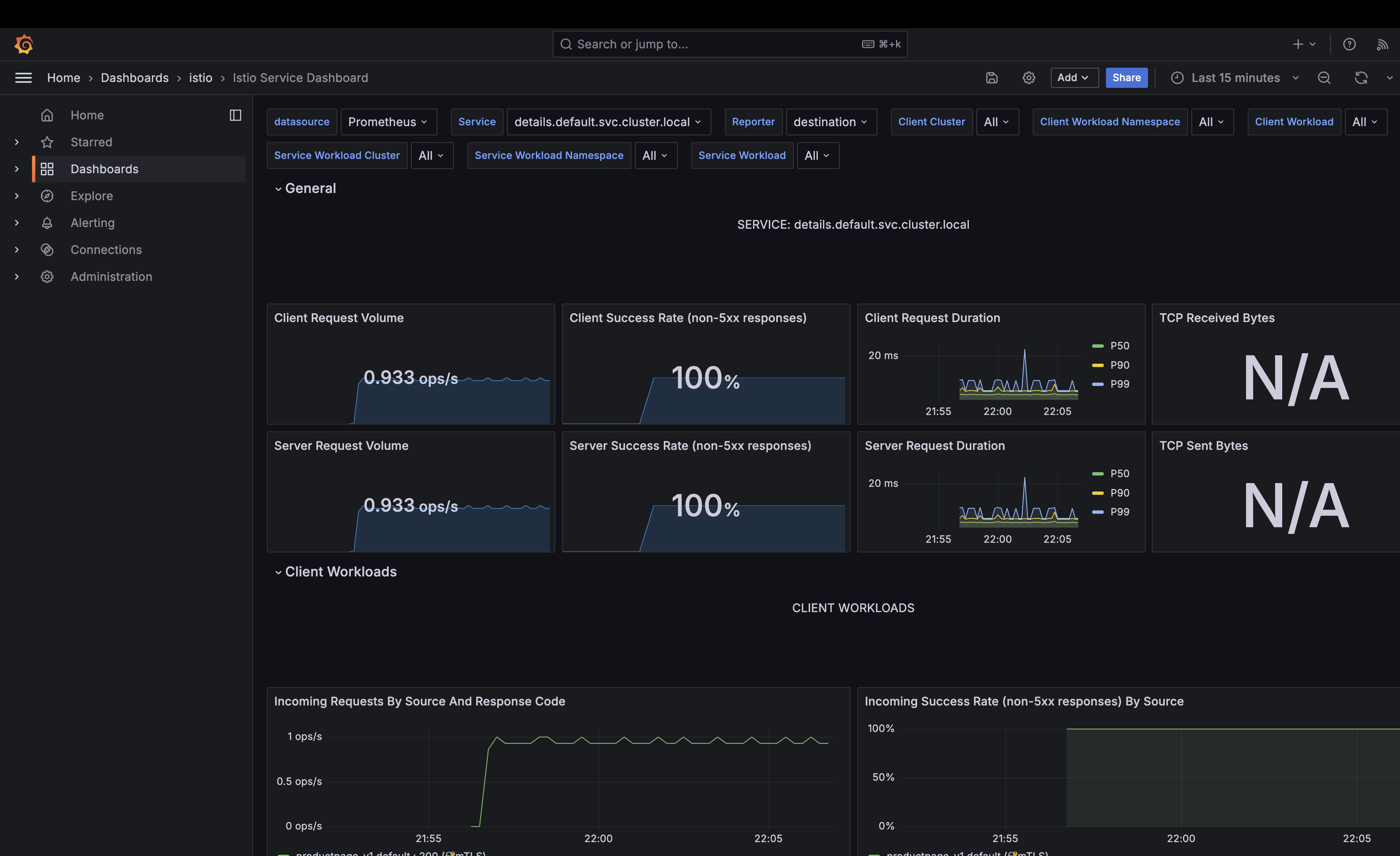Expand the Starred sidebar section
Viewport: 1400px width, 856px height.
pyautogui.click(x=16, y=142)
